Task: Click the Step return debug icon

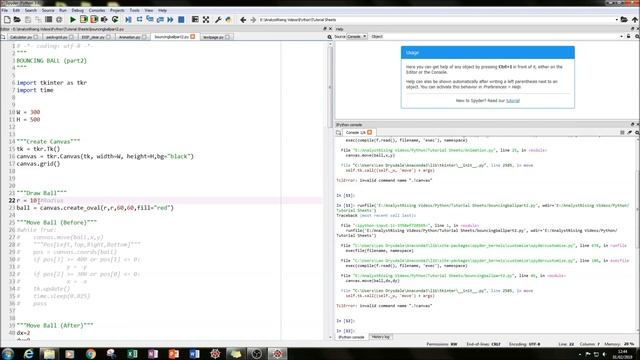Action: pos(160,19)
